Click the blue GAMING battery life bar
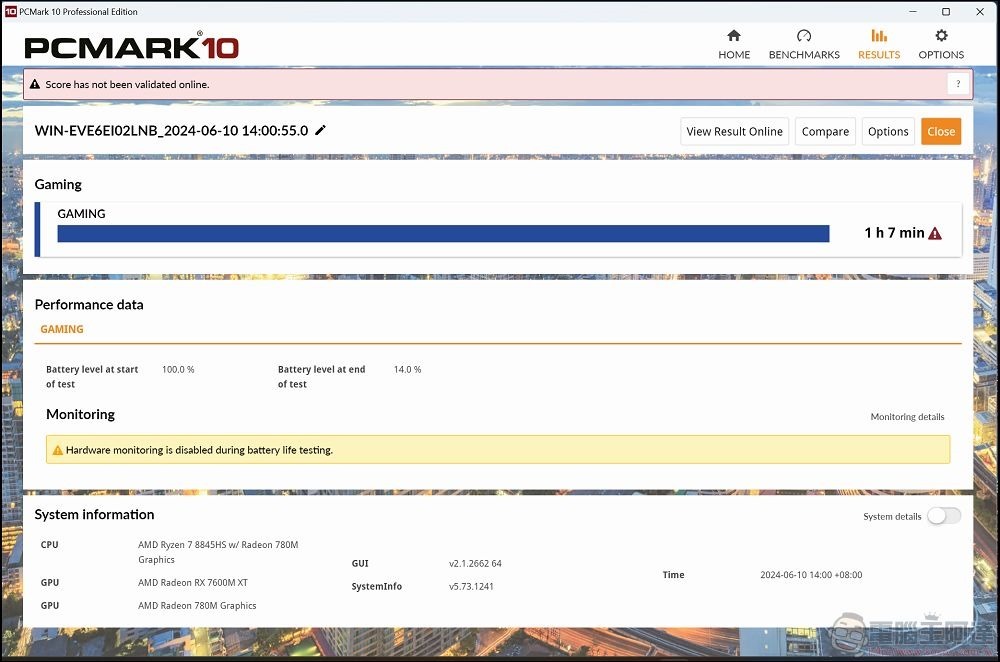 [x=443, y=233]
